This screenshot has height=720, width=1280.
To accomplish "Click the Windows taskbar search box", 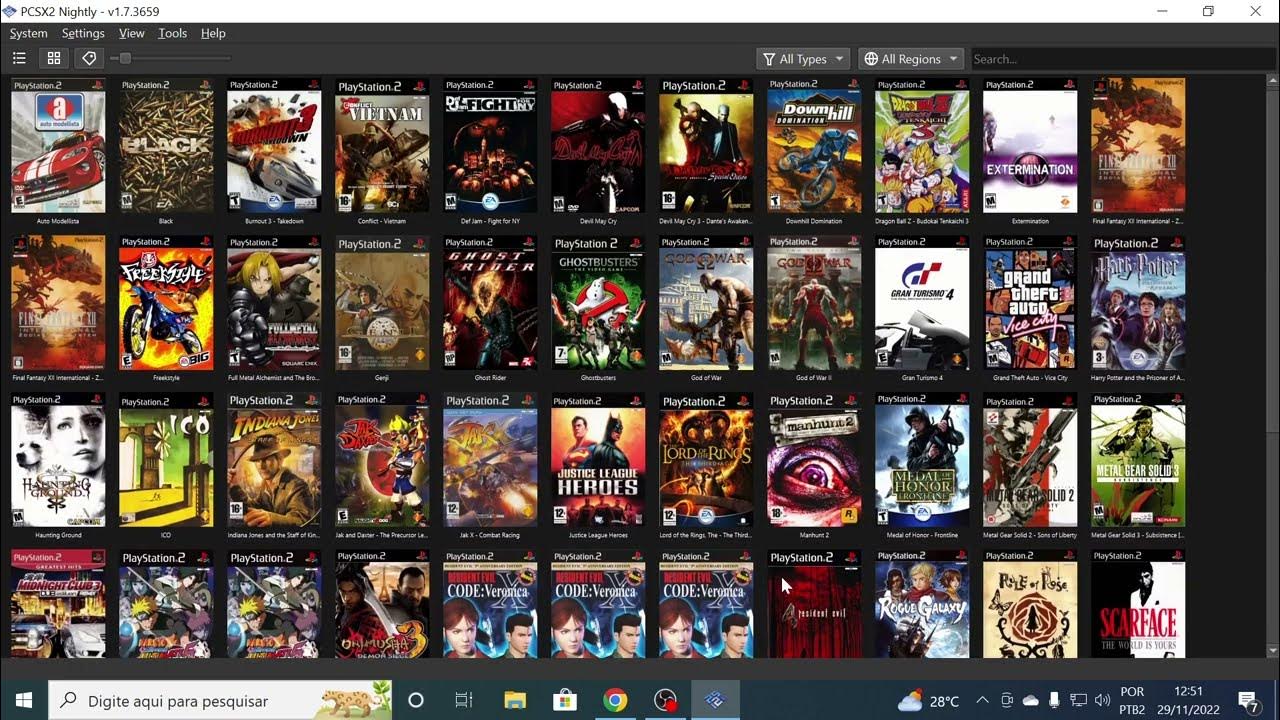I will (x=220, y=700).
